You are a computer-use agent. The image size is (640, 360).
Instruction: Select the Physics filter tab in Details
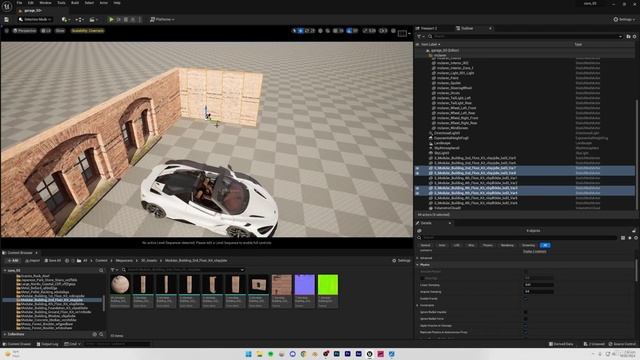pyautogui.click(x=488, y=245)
